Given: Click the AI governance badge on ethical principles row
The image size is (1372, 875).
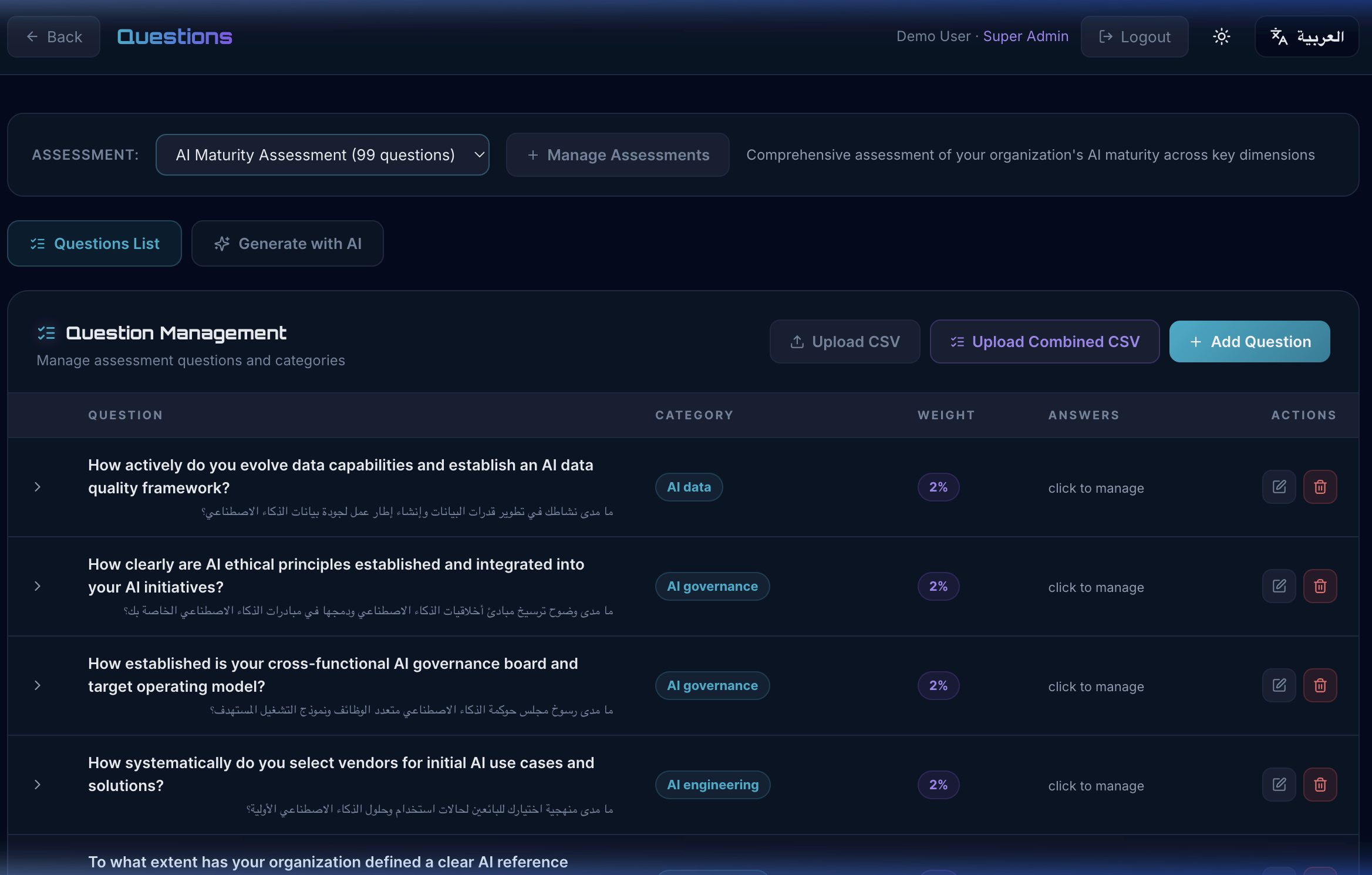Looking at the screenshot, I should coord(712,586).
